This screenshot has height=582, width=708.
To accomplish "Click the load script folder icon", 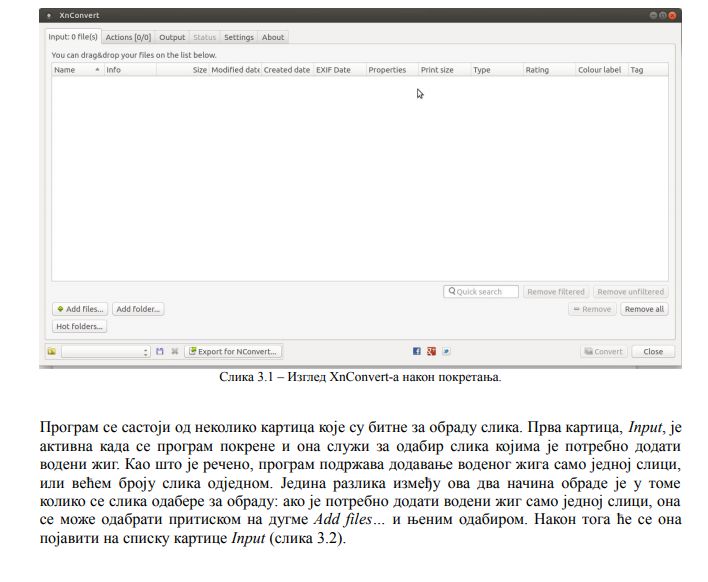I will pos(52,351).
